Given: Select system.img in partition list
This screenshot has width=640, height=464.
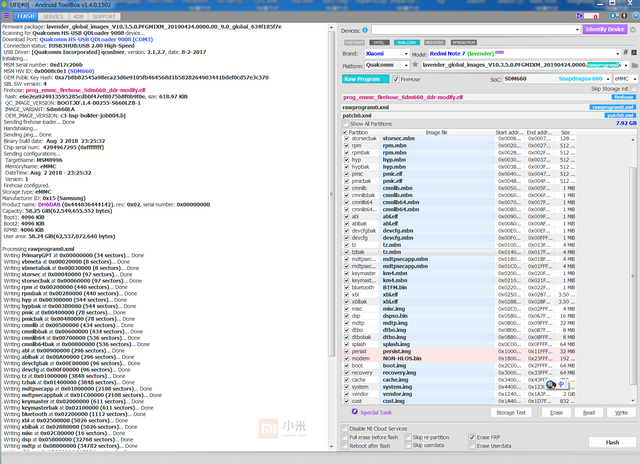Looking at the screenshot, I should 397,387.
